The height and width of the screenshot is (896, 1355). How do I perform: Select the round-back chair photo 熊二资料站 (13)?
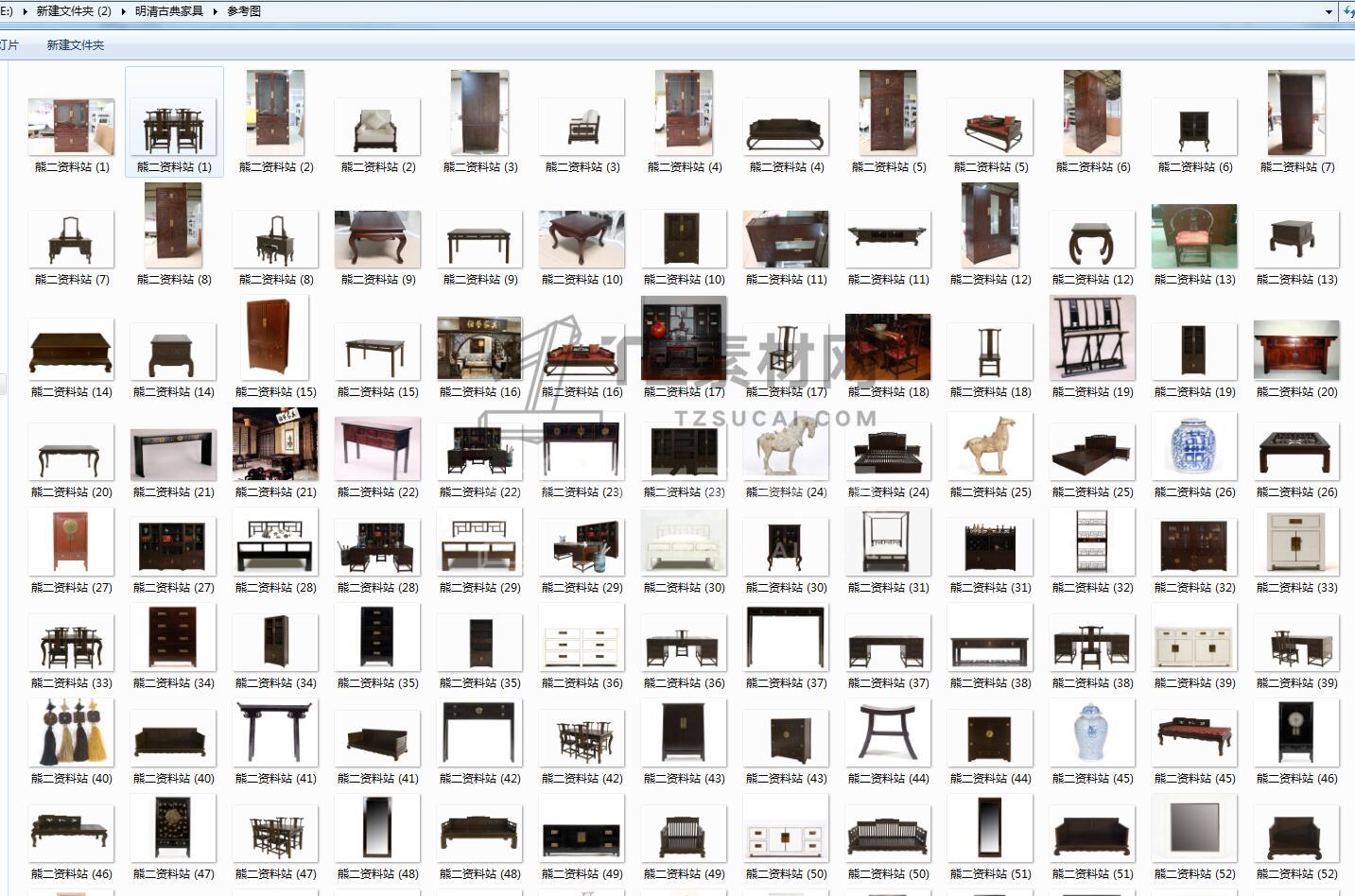tap(1194, 236)
